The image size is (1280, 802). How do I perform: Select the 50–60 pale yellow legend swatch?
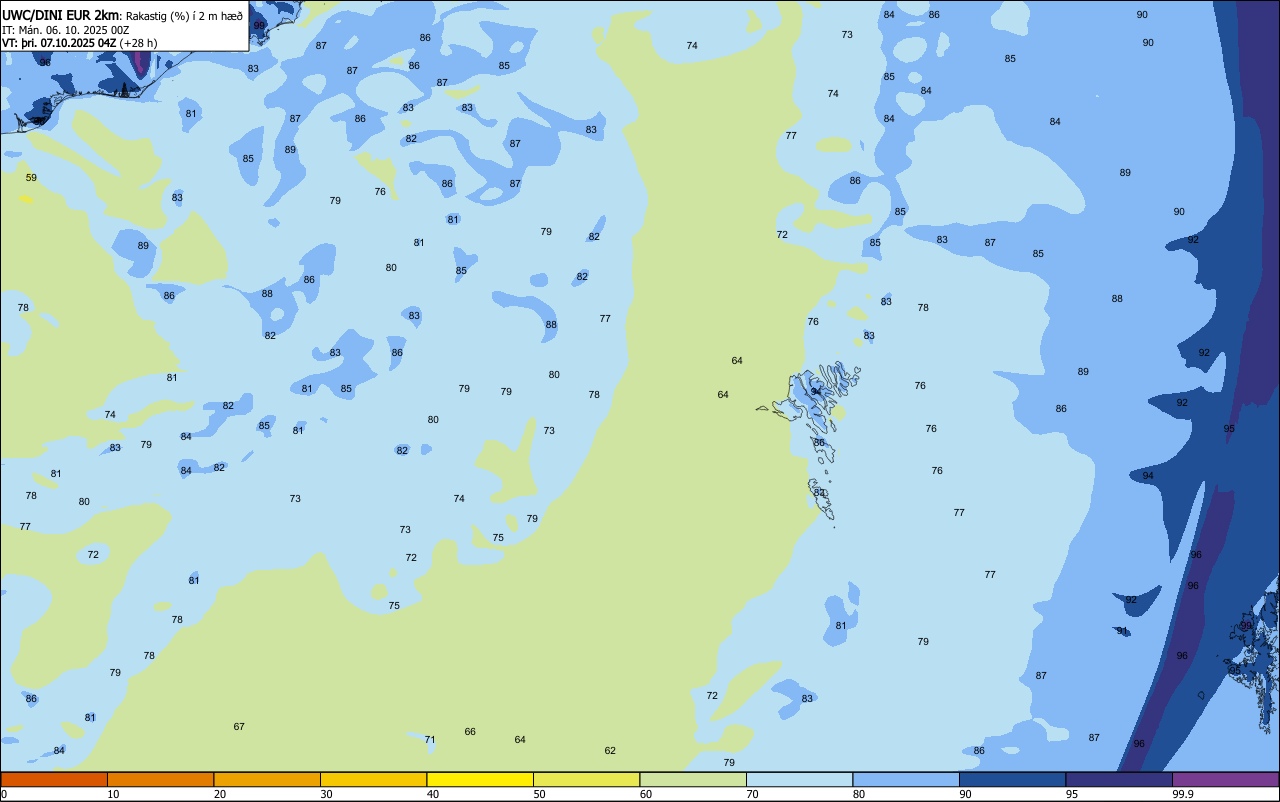[x=586, y=779]
